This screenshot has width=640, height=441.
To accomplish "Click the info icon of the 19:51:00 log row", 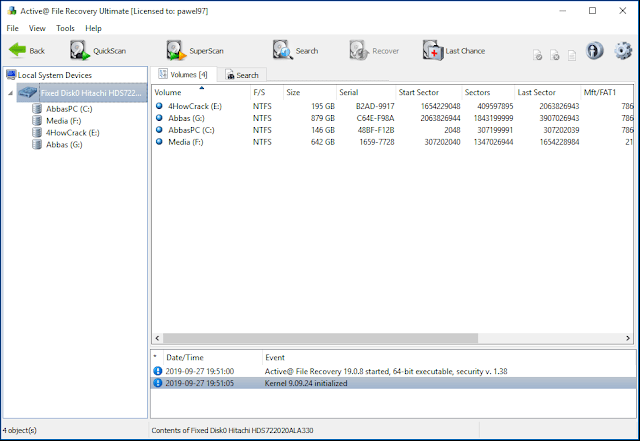I will point(157,371).
